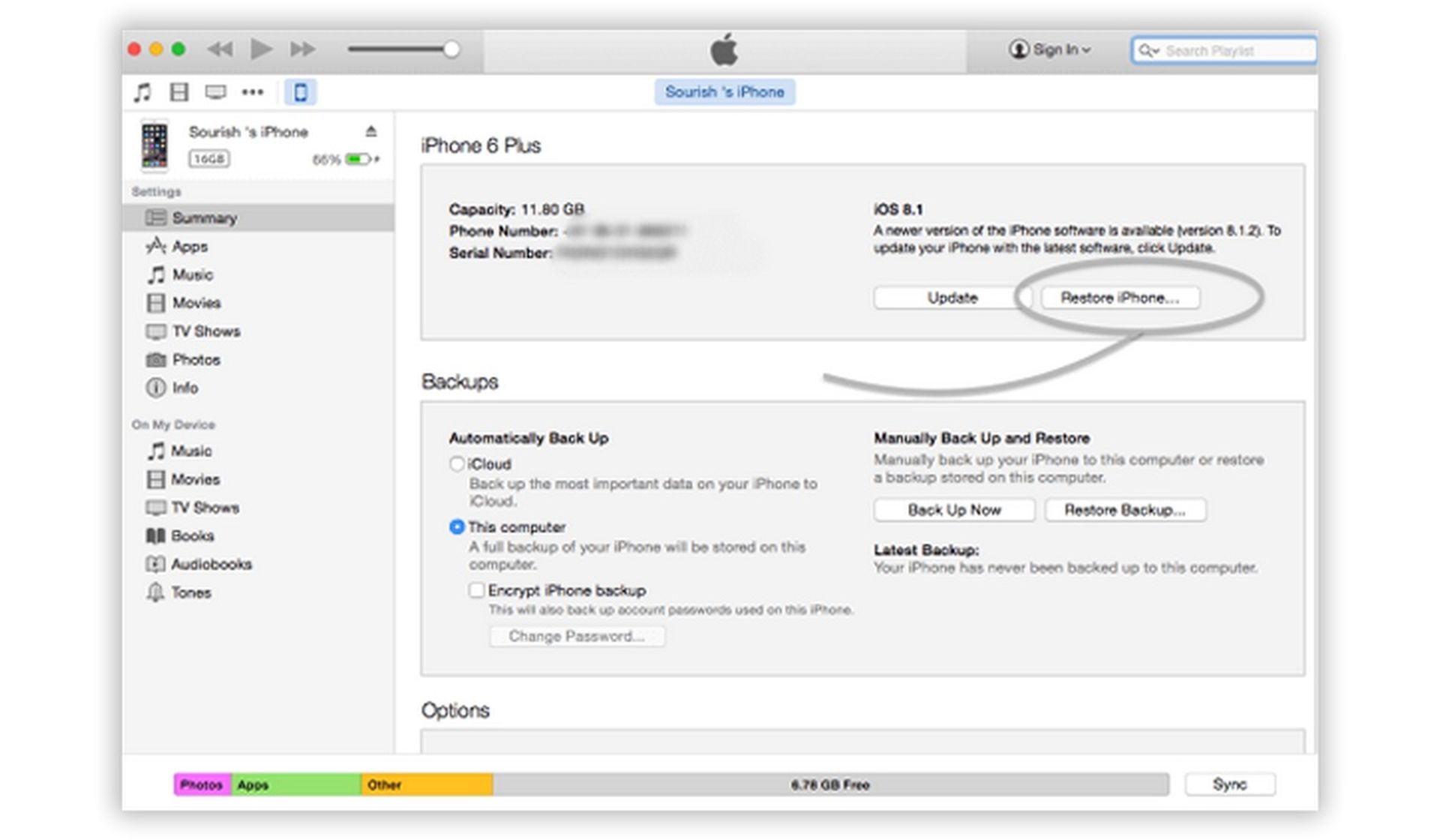Open the TV Shows library icon in toolbar
The image size is (1440, 840).
pyautogui.click(x=215, y=92)
